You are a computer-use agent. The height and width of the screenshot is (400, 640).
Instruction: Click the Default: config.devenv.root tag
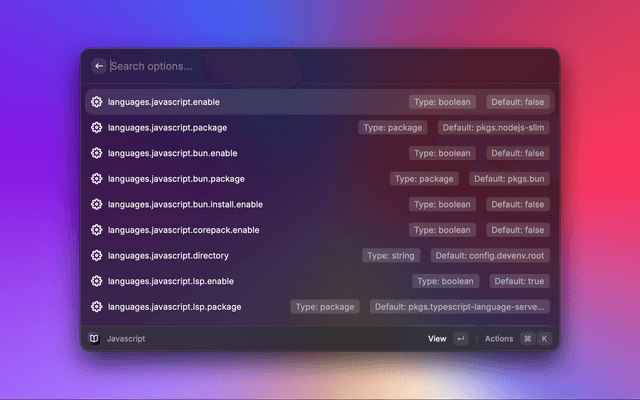[489, 256]
